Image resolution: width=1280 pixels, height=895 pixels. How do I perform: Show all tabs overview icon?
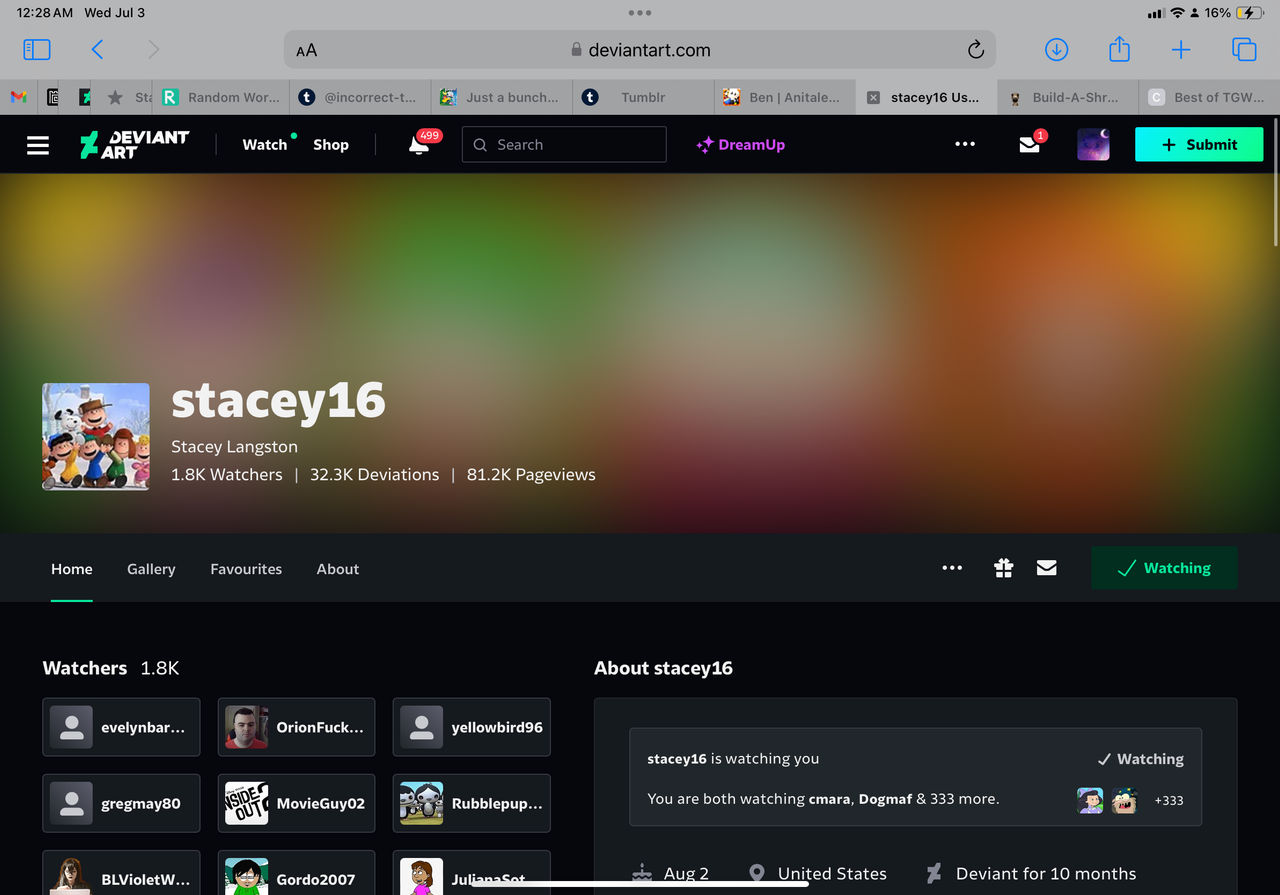[1244, 49]
